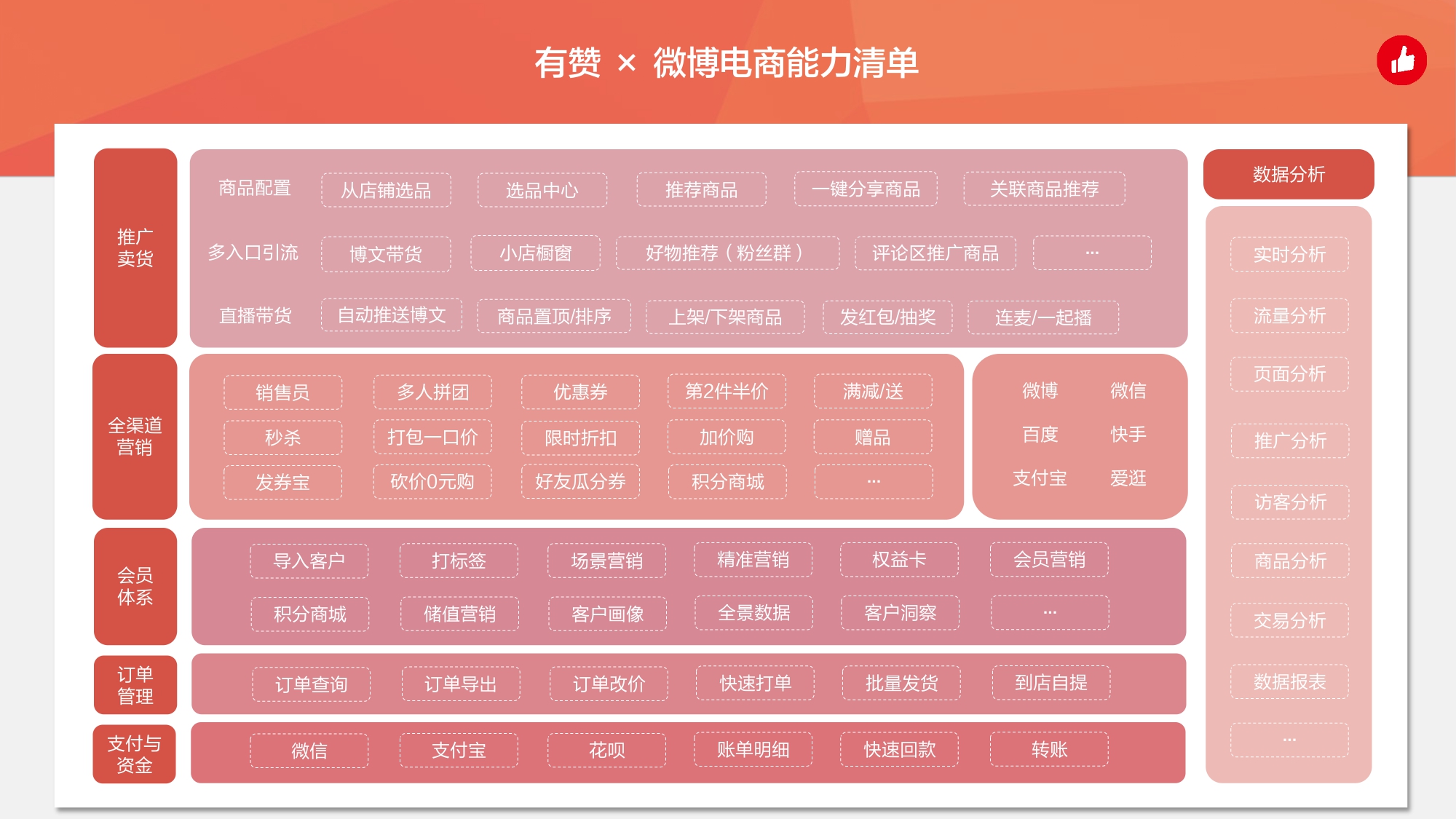The image size is (1456, 819).
Task: Click the 会员营销 box
Action: (x=1049, y=559)
